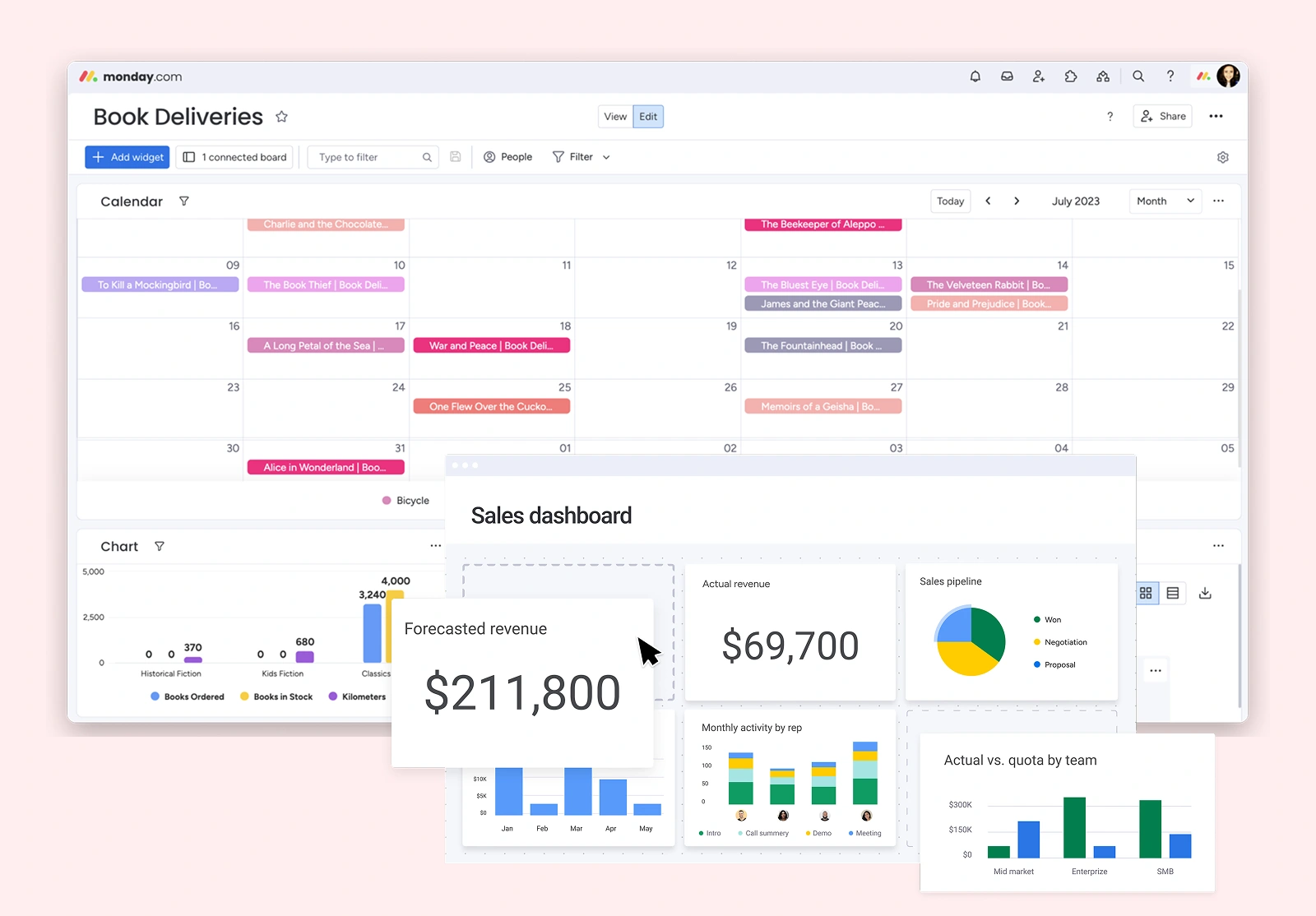Click the Add widget button
Image resolution: width=1316 pixels, height=916 pixels.
coord(127,157)
